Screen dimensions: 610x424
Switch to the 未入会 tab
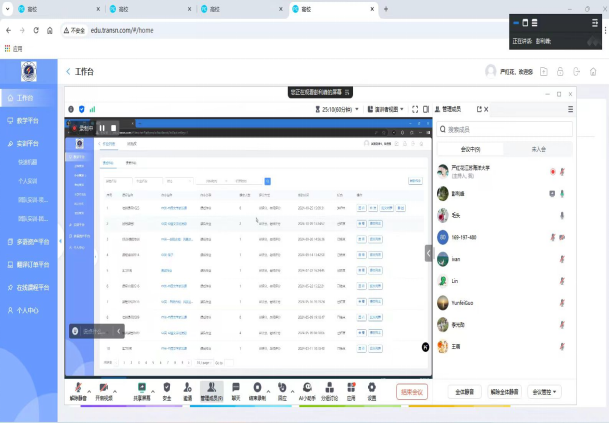pyautogui.click(x=538, y=148)
